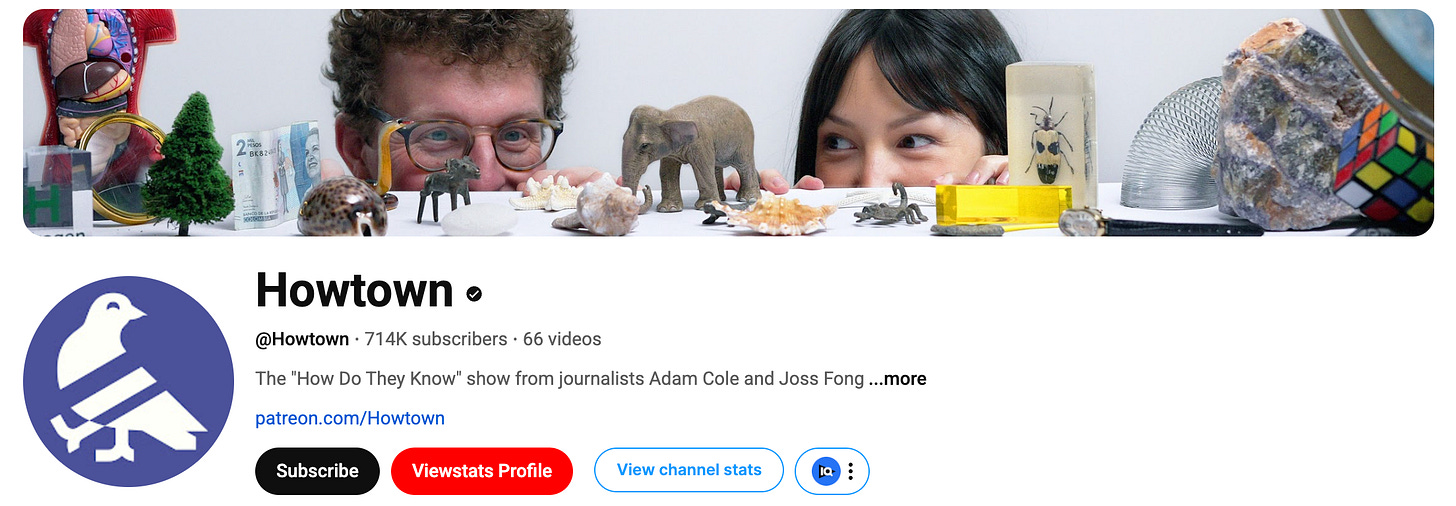Screen dimensions: 1456x506
Task: Subscribe to the Howtown channel
Action: 317,471
